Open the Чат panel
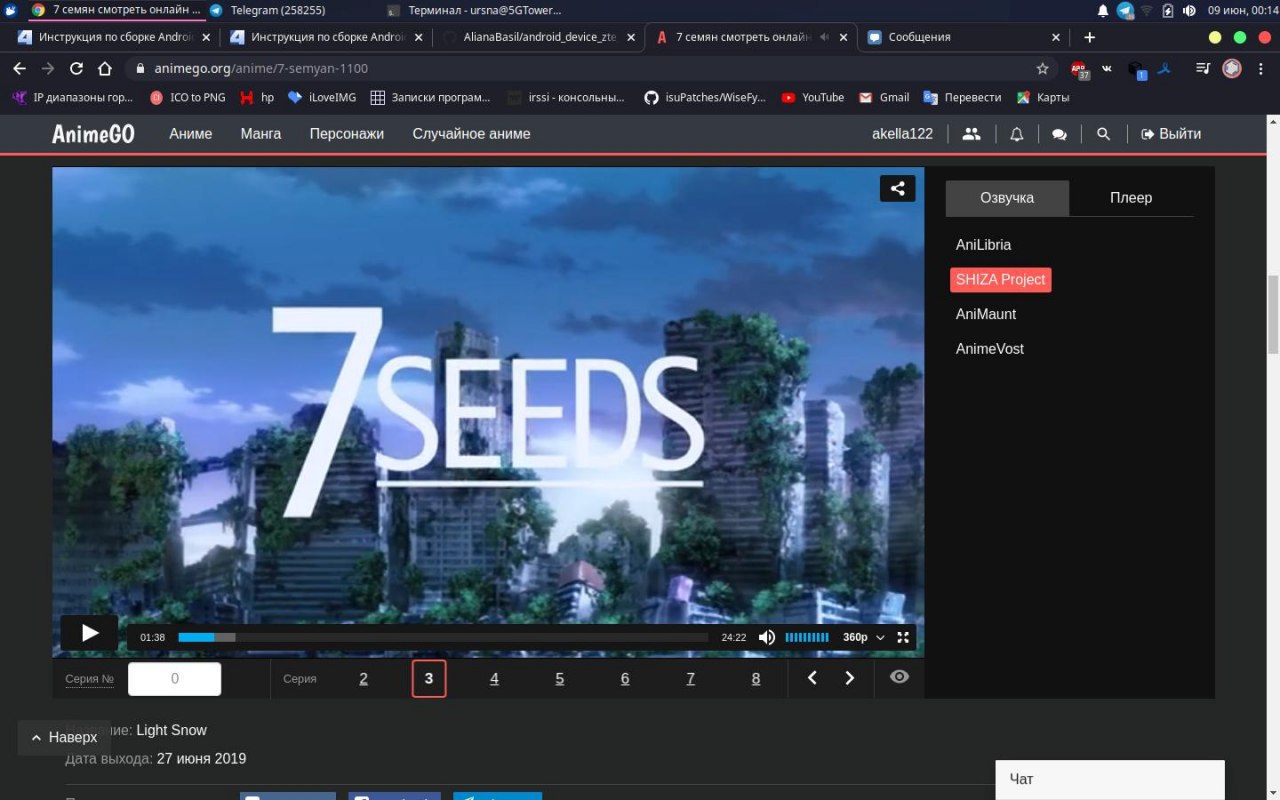 (1110, 779)
